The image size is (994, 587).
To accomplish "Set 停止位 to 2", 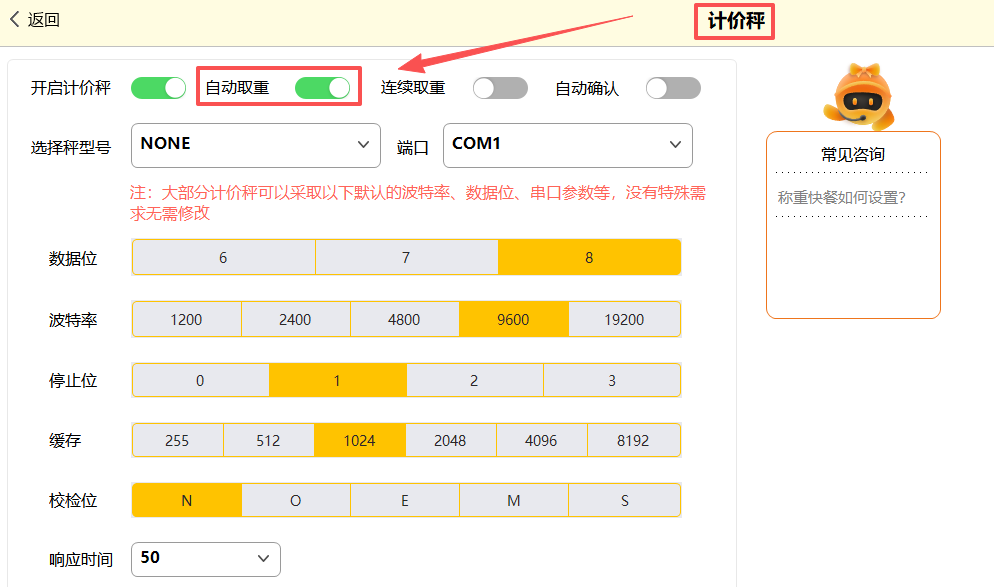I will pos(474,380).
